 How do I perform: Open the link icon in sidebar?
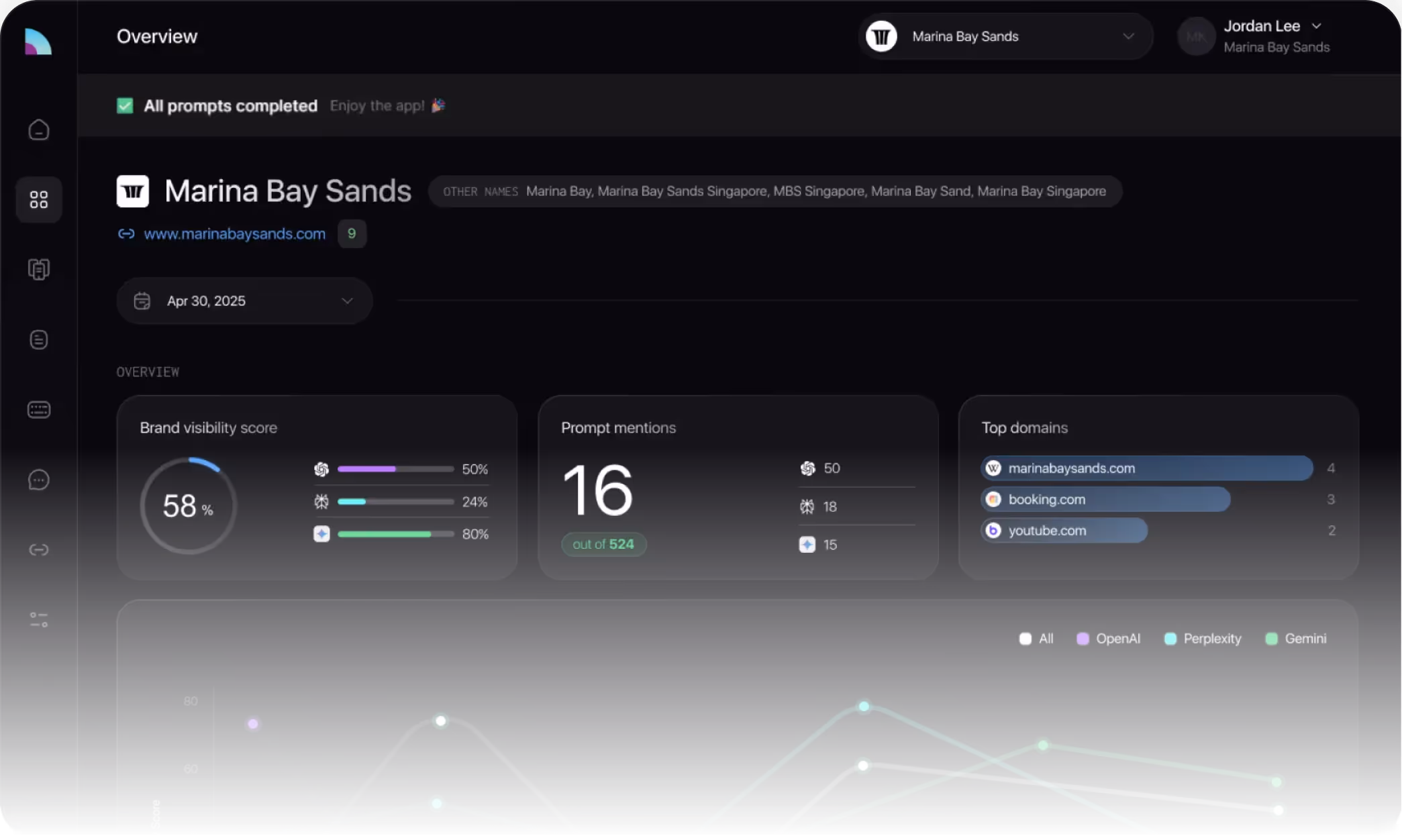[39, 549]
